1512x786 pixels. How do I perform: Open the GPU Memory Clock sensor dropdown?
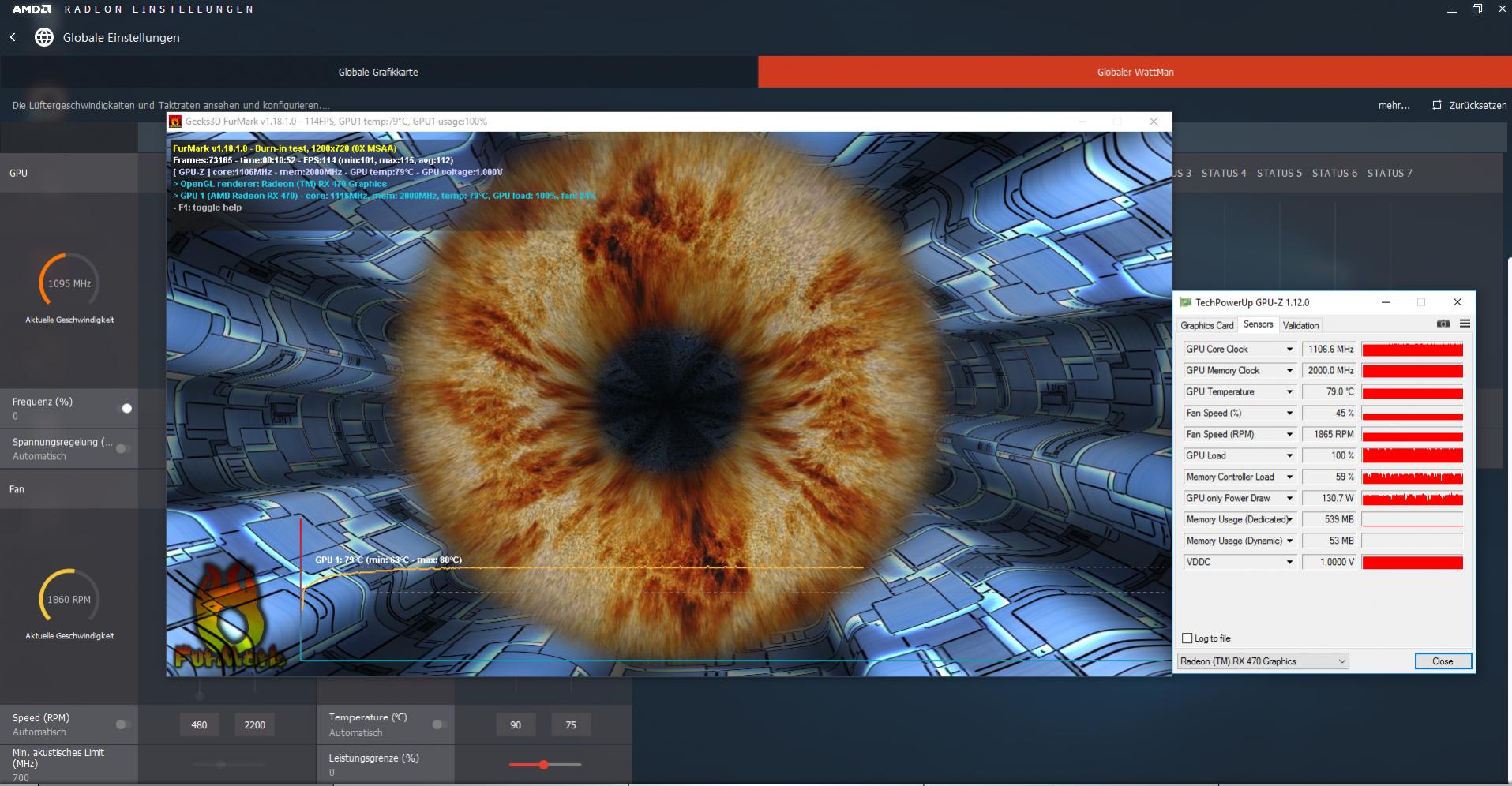coord(1290,370)
